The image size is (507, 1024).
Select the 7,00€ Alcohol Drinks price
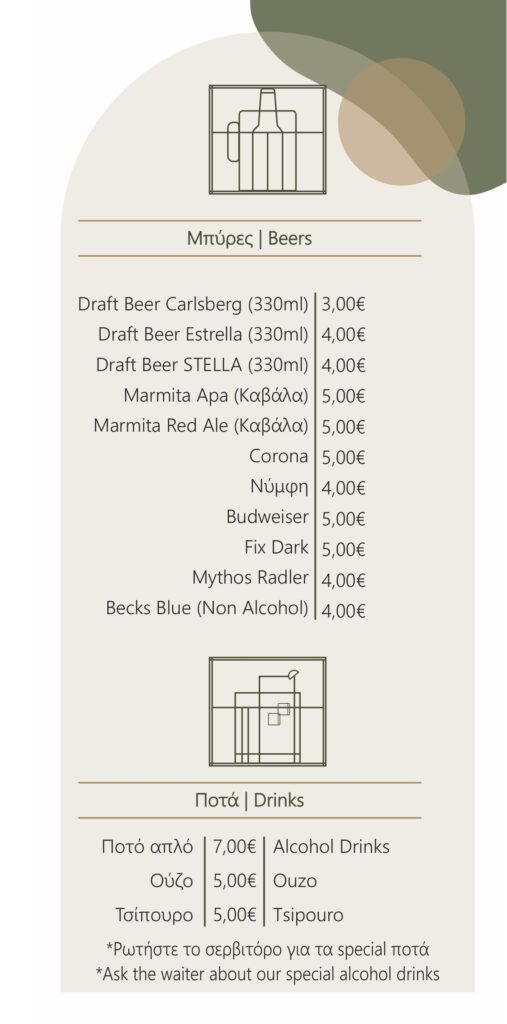click(x=234, y=847)
